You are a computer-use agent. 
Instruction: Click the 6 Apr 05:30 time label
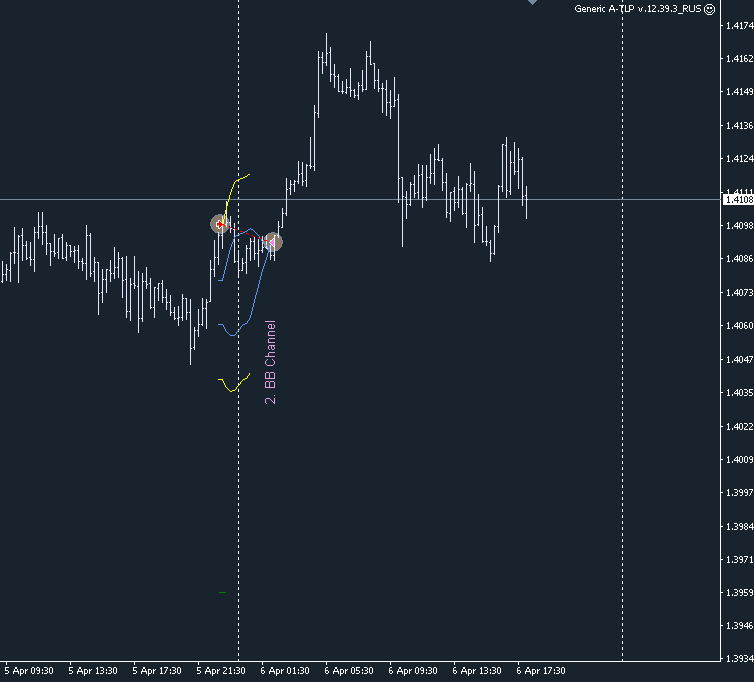[x=349, y=671]
